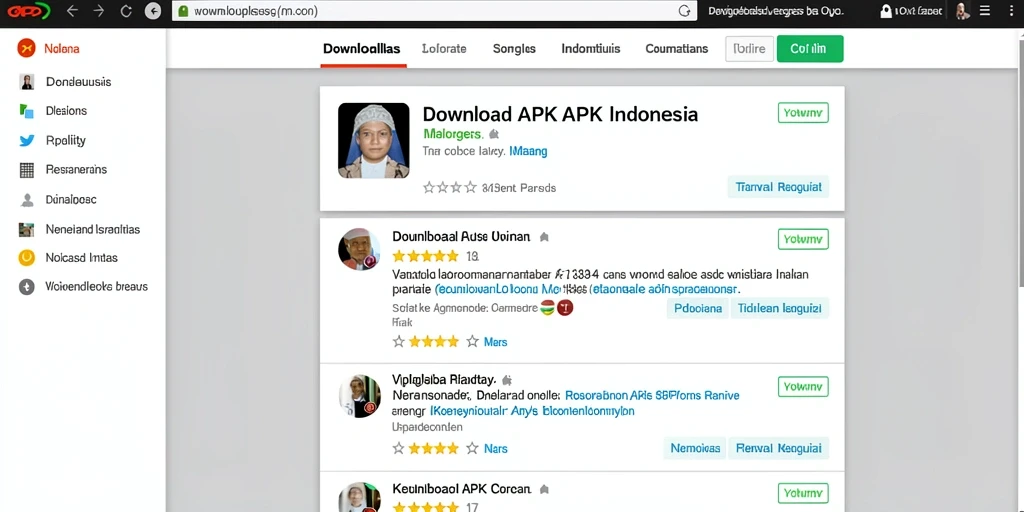
Task: Click the empty star rating on main card
Action: coord(450,188)
